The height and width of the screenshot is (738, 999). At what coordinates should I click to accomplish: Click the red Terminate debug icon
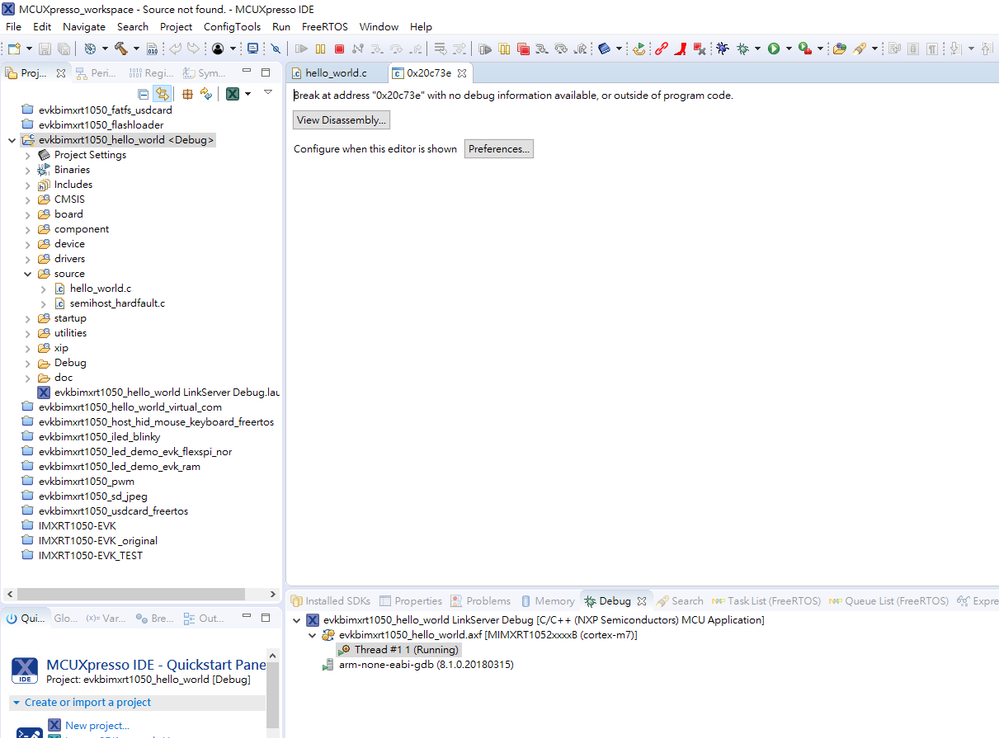(x=340, y=48)
